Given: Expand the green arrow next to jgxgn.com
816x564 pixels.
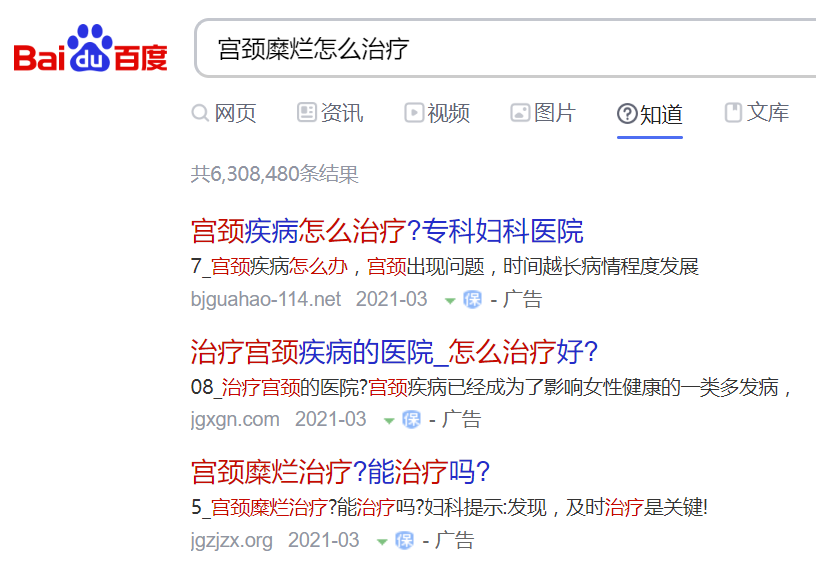Looking at the screenshot, I should coord(389,421).
